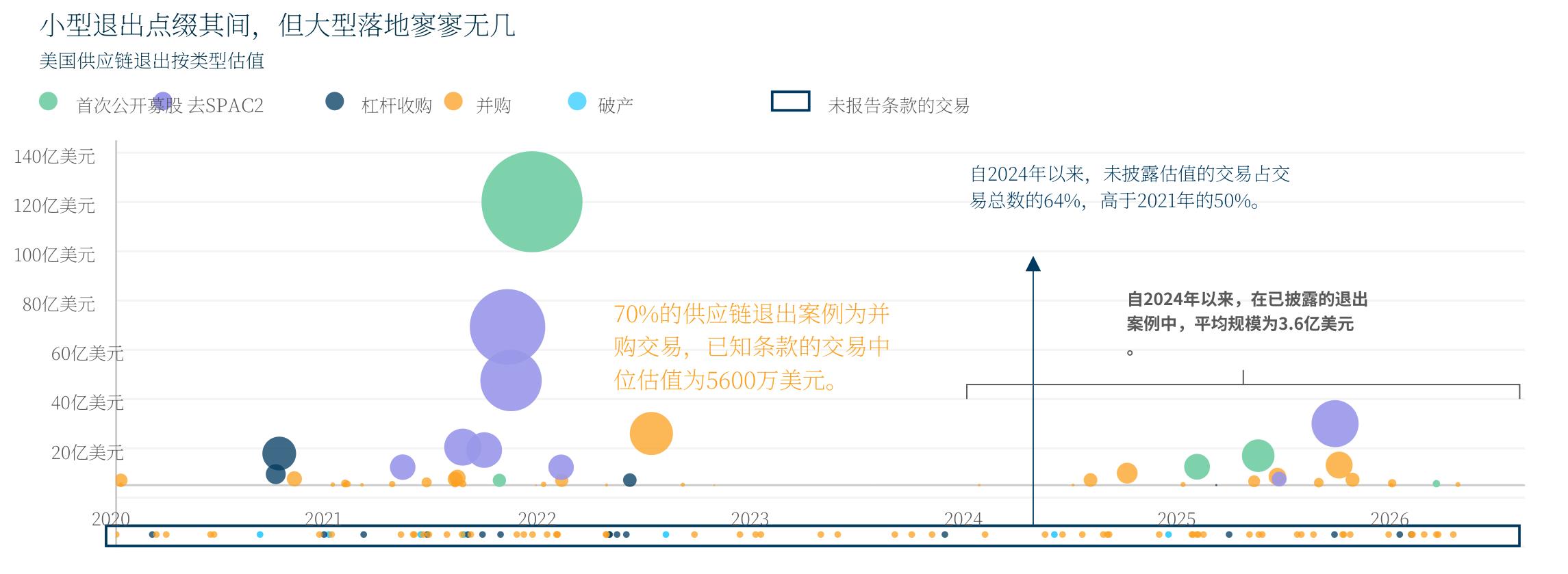This screenshot has width=1568, height=574.
Task: Click the 40亿美元 axis label
Action: [x=88, y=403]
